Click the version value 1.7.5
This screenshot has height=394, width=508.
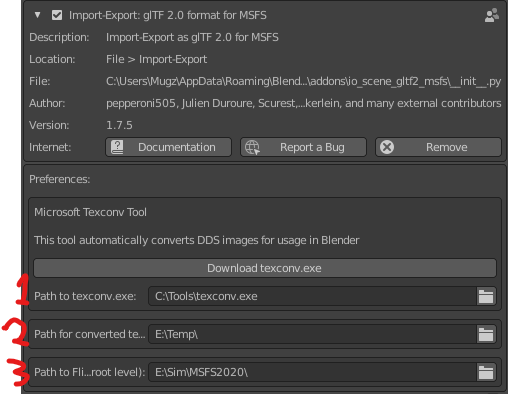click(x=119, y=125)
